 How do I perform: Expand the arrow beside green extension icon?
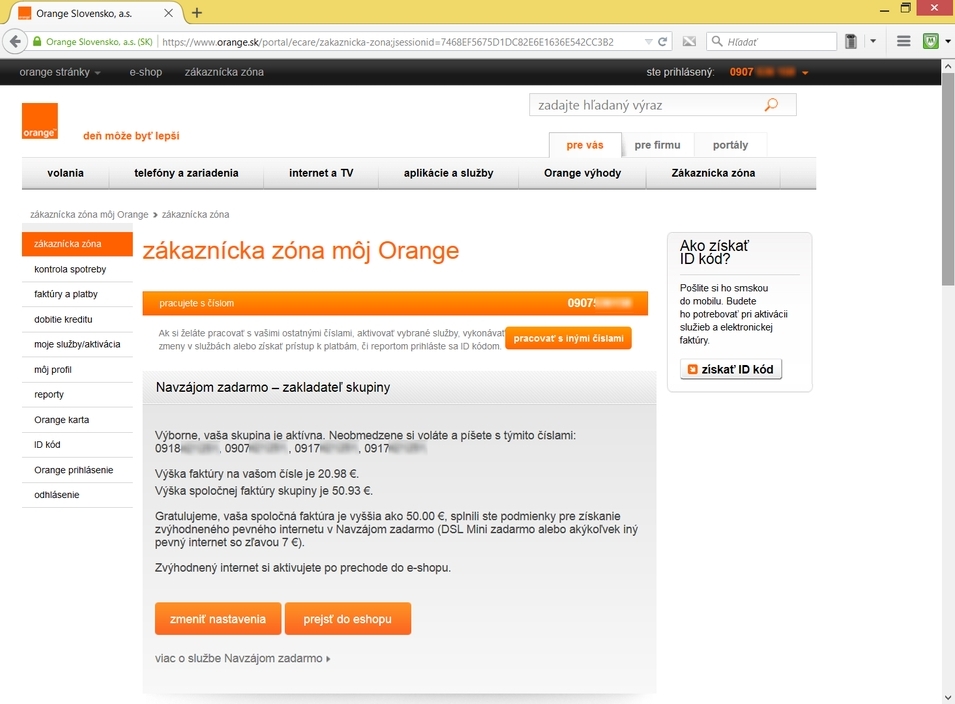(948, 41)
